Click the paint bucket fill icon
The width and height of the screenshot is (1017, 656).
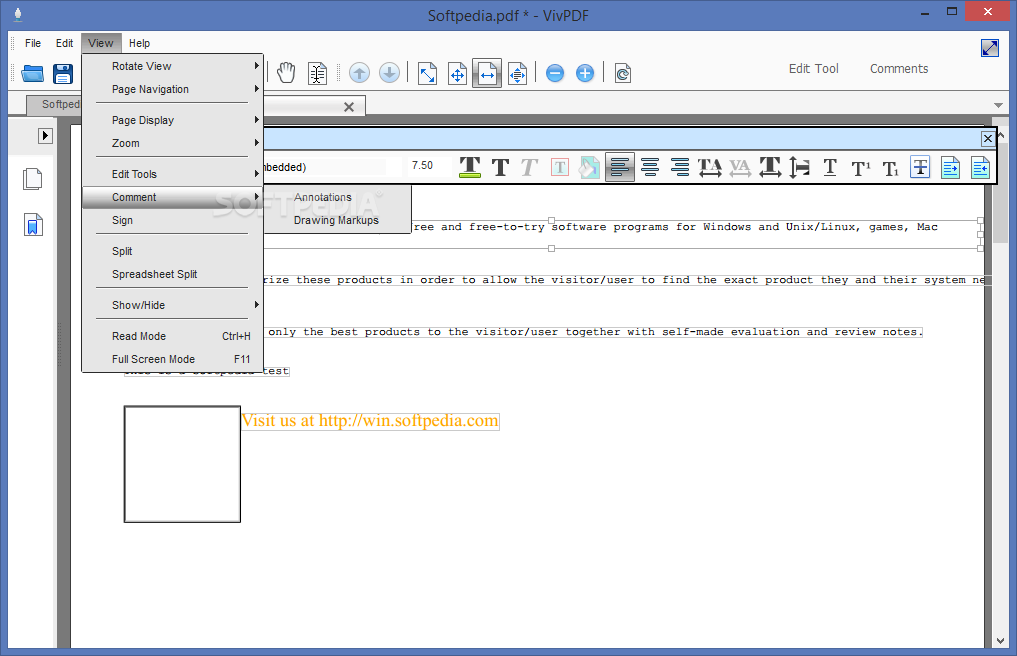coord(589,167)
